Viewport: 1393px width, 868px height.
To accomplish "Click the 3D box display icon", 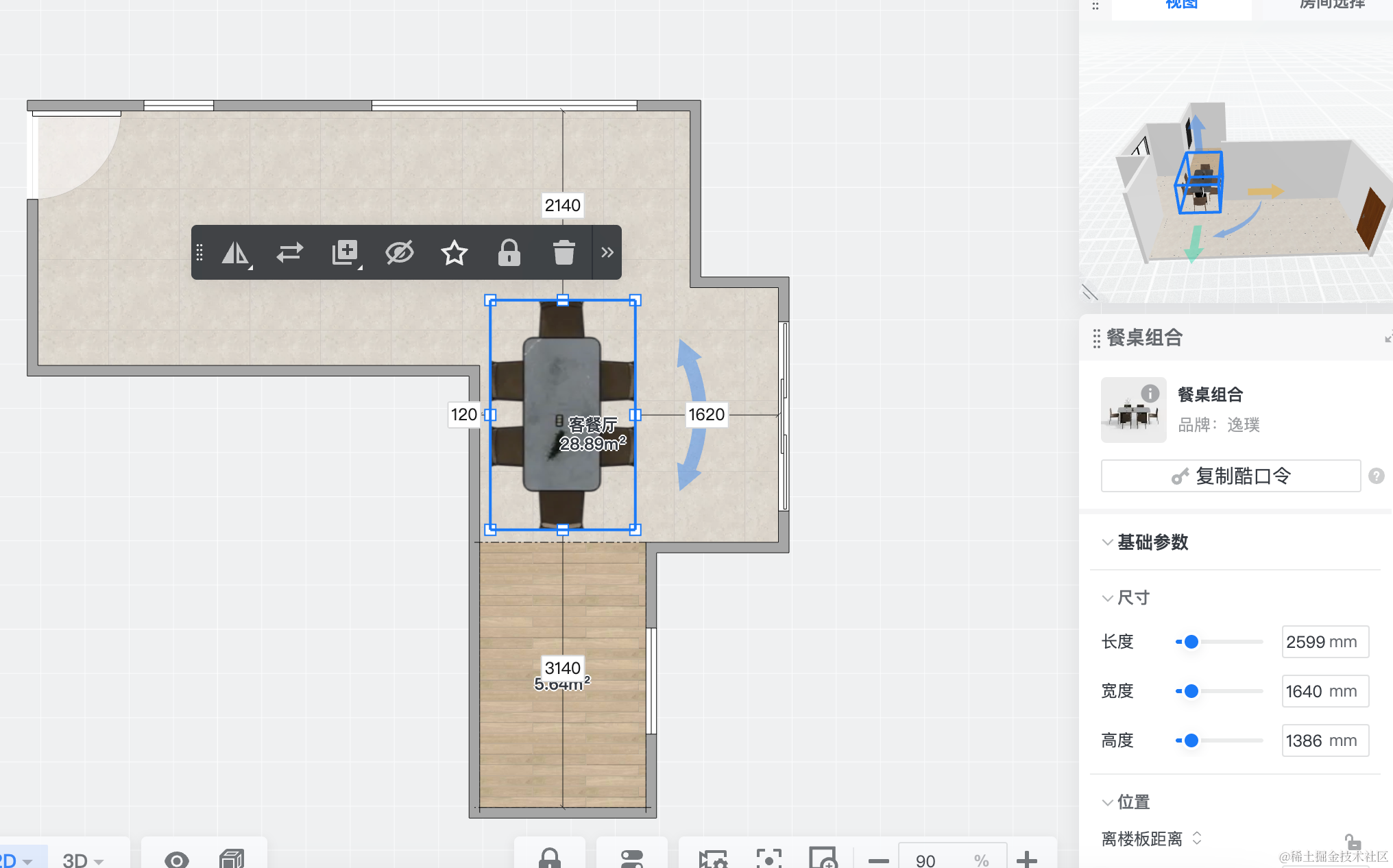I will pos(232,858).
